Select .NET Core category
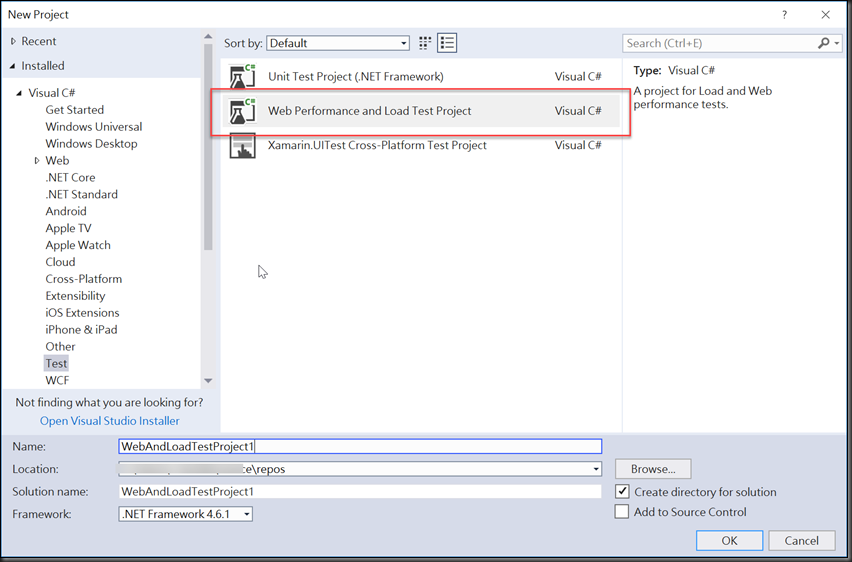This screenshot has width=852, height=562. tap(70, 177)
